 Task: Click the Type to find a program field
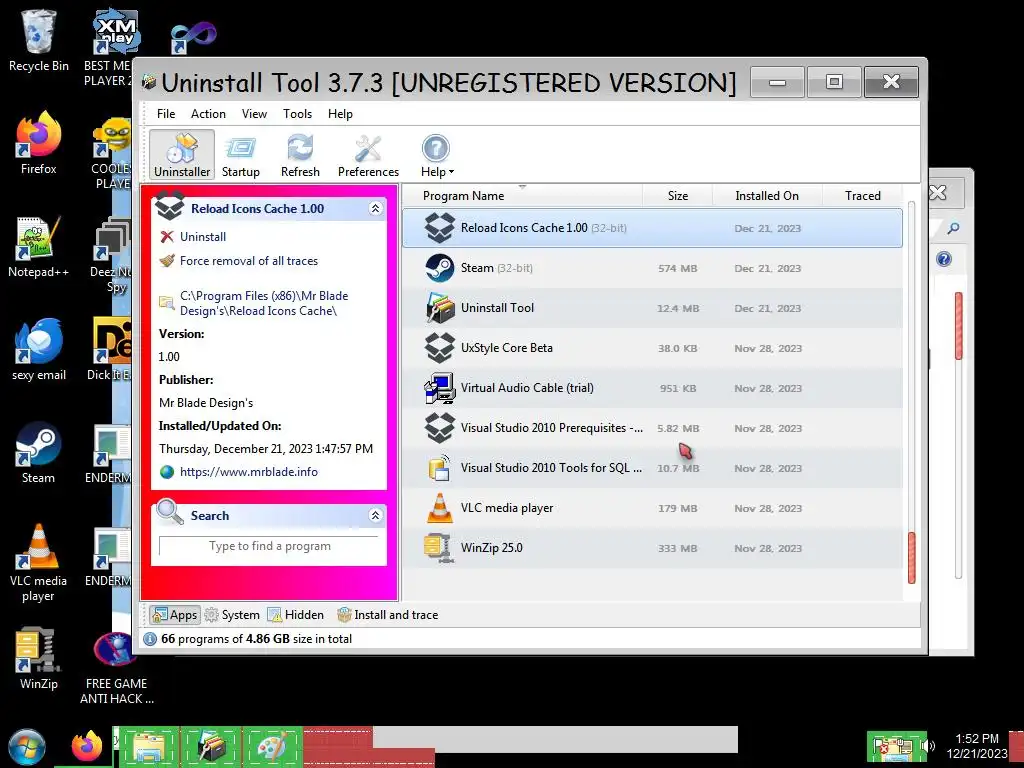[x=269, y=546]
